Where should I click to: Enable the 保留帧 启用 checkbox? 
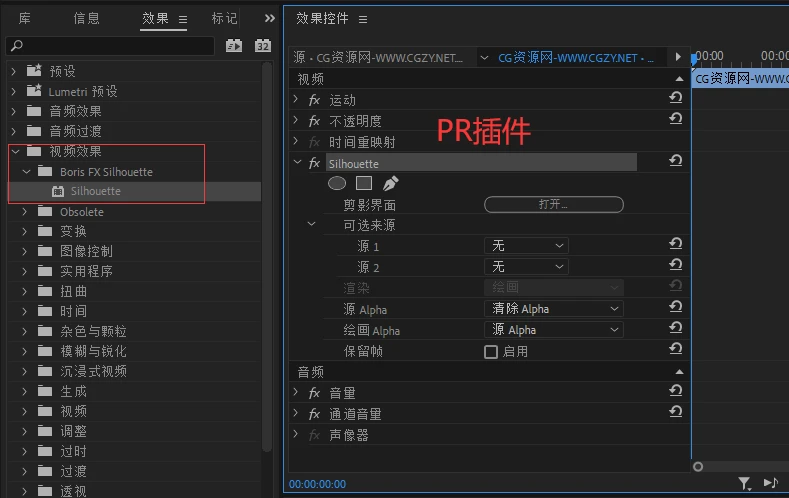491,351
